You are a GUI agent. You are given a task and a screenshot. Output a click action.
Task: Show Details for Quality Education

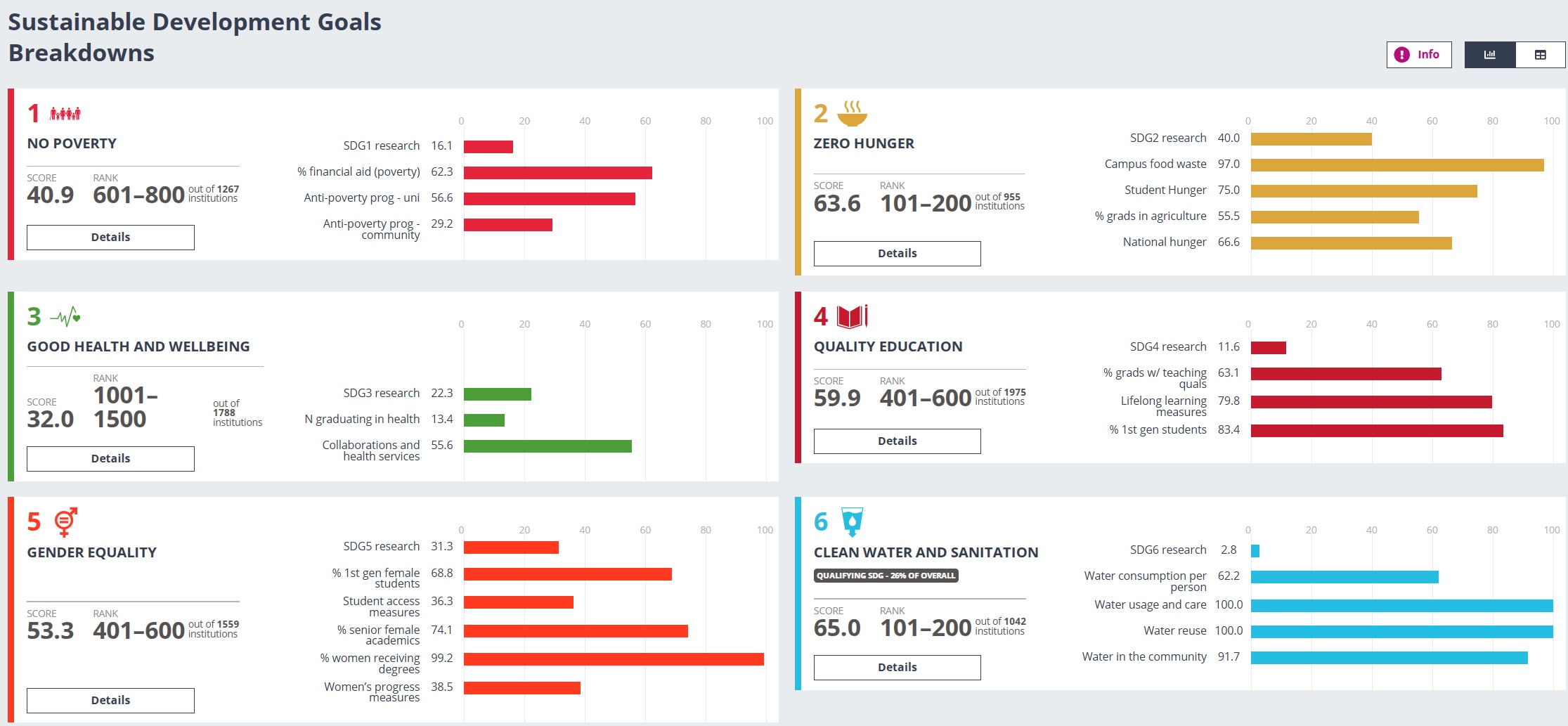point(897,441)
